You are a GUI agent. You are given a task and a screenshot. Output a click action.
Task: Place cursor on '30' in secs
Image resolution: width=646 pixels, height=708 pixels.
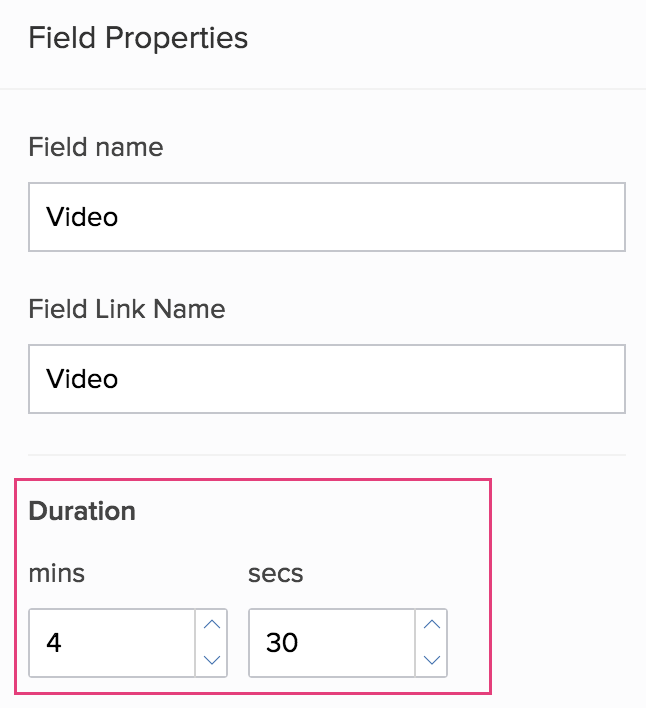point(282,643)
